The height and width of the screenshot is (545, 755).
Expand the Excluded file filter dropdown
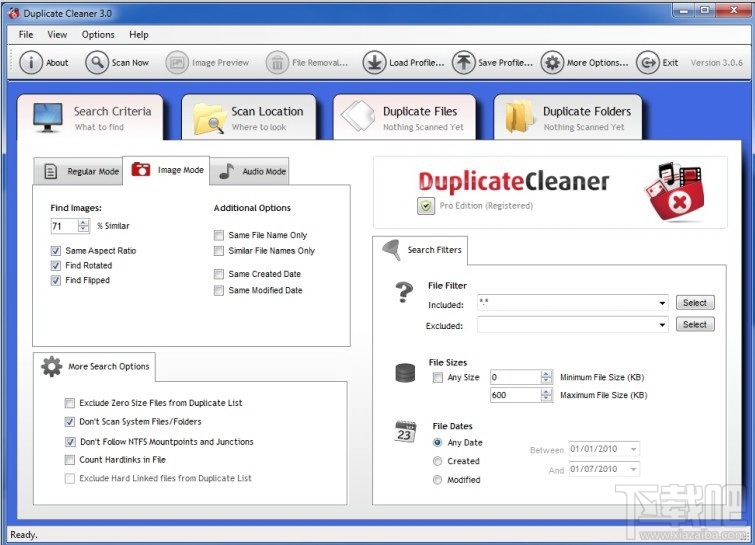(x=662, y=325)
